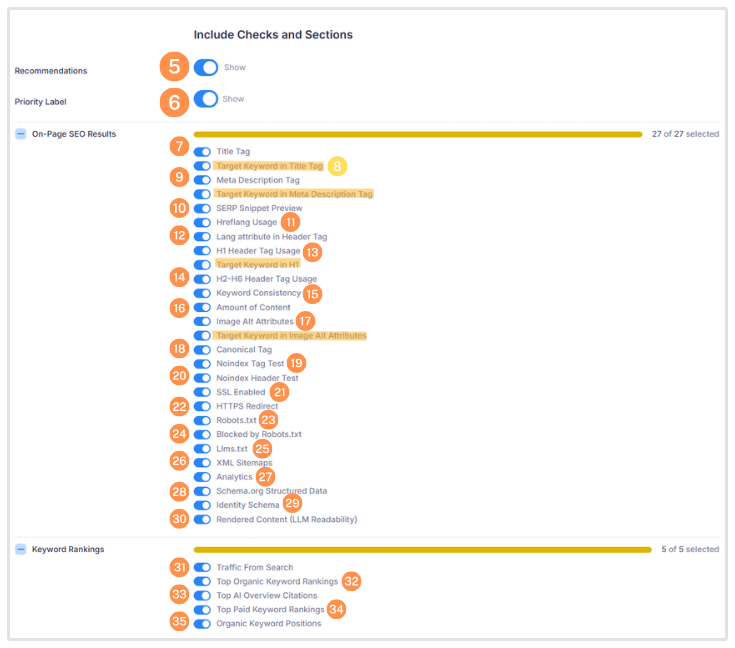The width and height of the screenshot is (735, 648).
Task: Click the Identity Schema label
Action: tap(248, 505)
